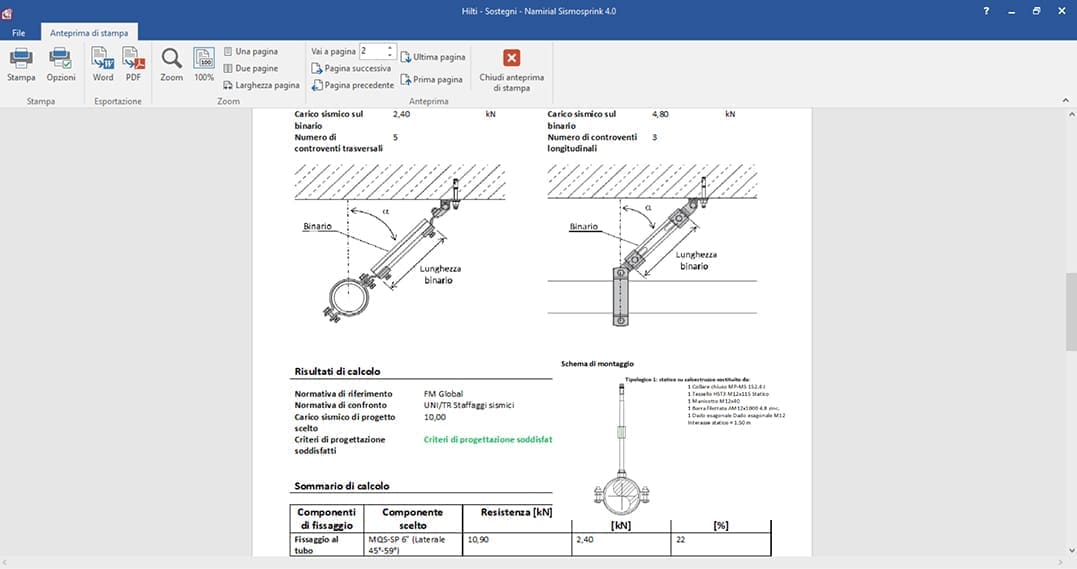The height and width of the screenshot is (569, 1077).
Task: Decrease page number with down arrow
Action: coord(390,55)
